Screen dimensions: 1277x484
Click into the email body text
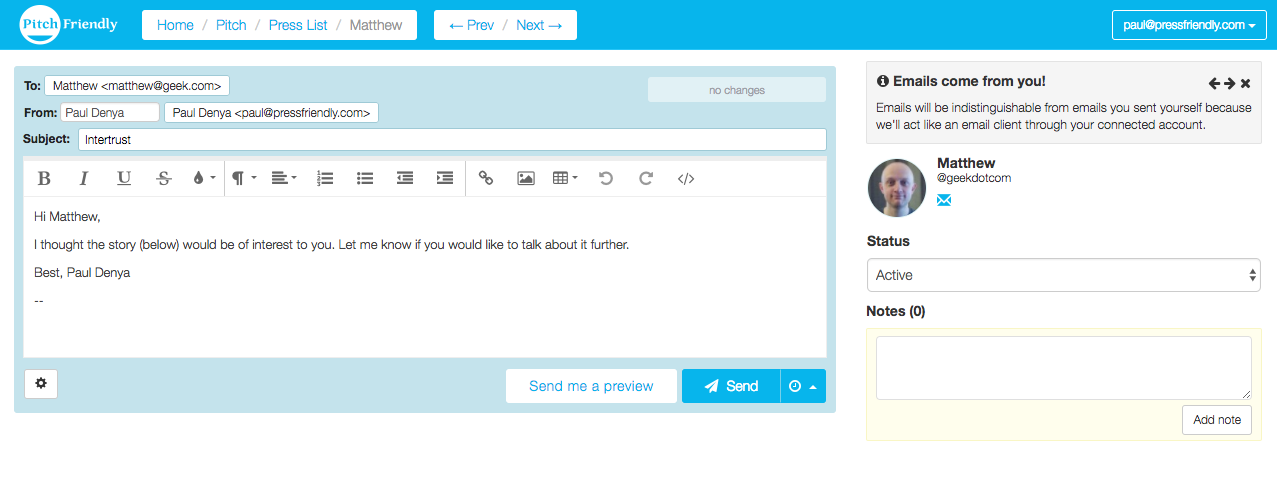point(425,276)
